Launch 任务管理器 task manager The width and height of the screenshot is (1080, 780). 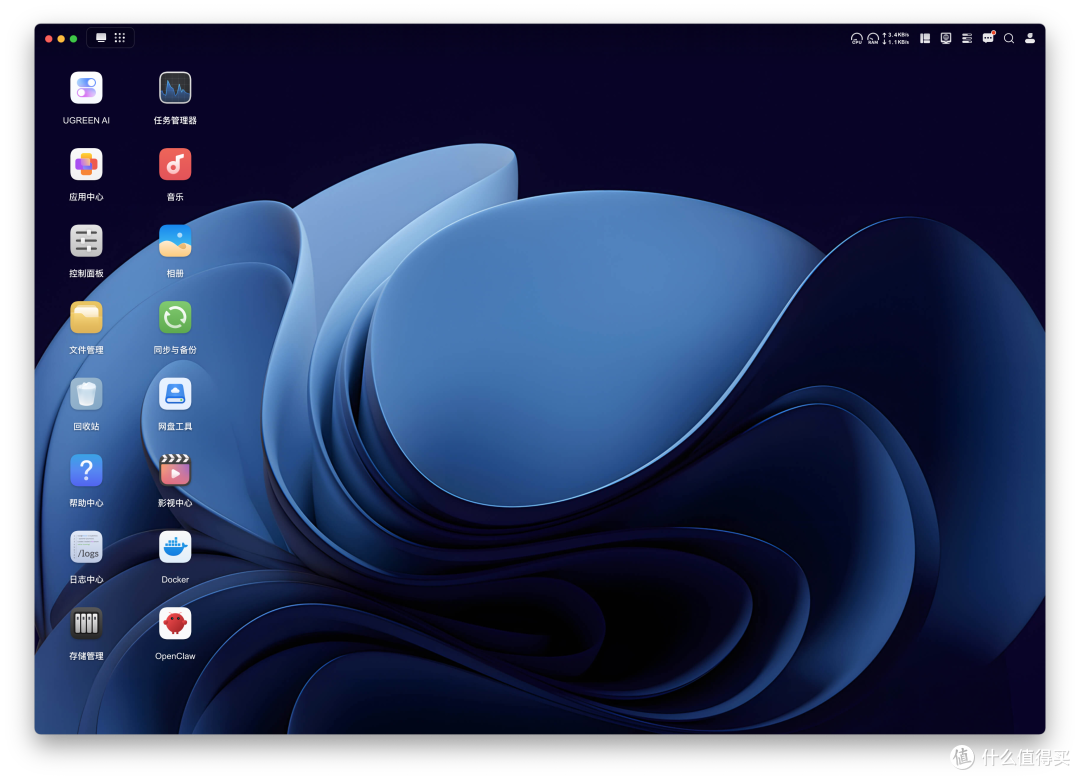click(175, 88)
